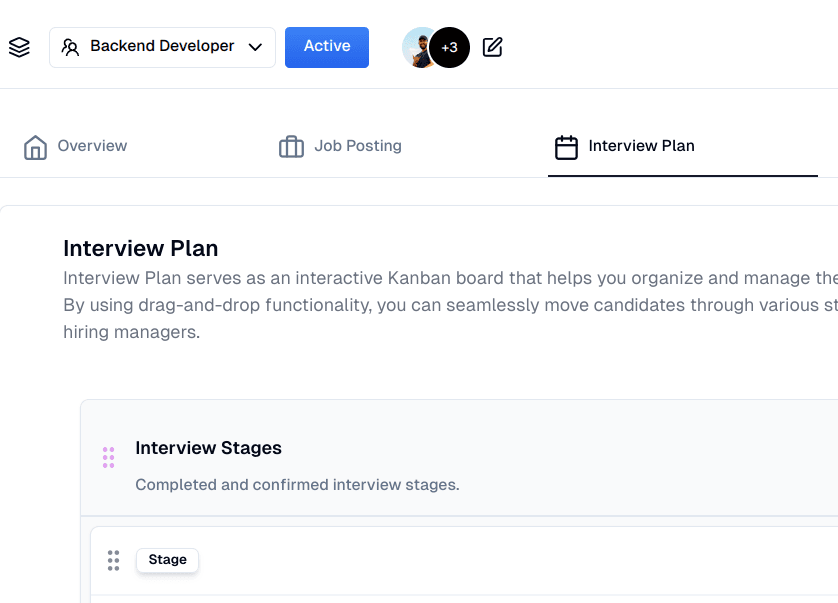
Task: Click the stacked layers logo icon
Action: tap(19, 47)
